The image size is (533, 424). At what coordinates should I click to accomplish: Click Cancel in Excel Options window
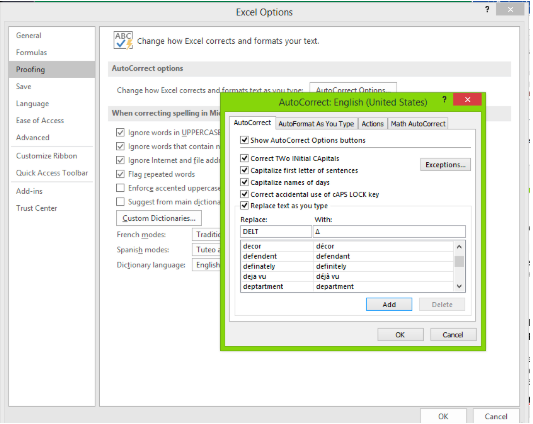point(496,416)
